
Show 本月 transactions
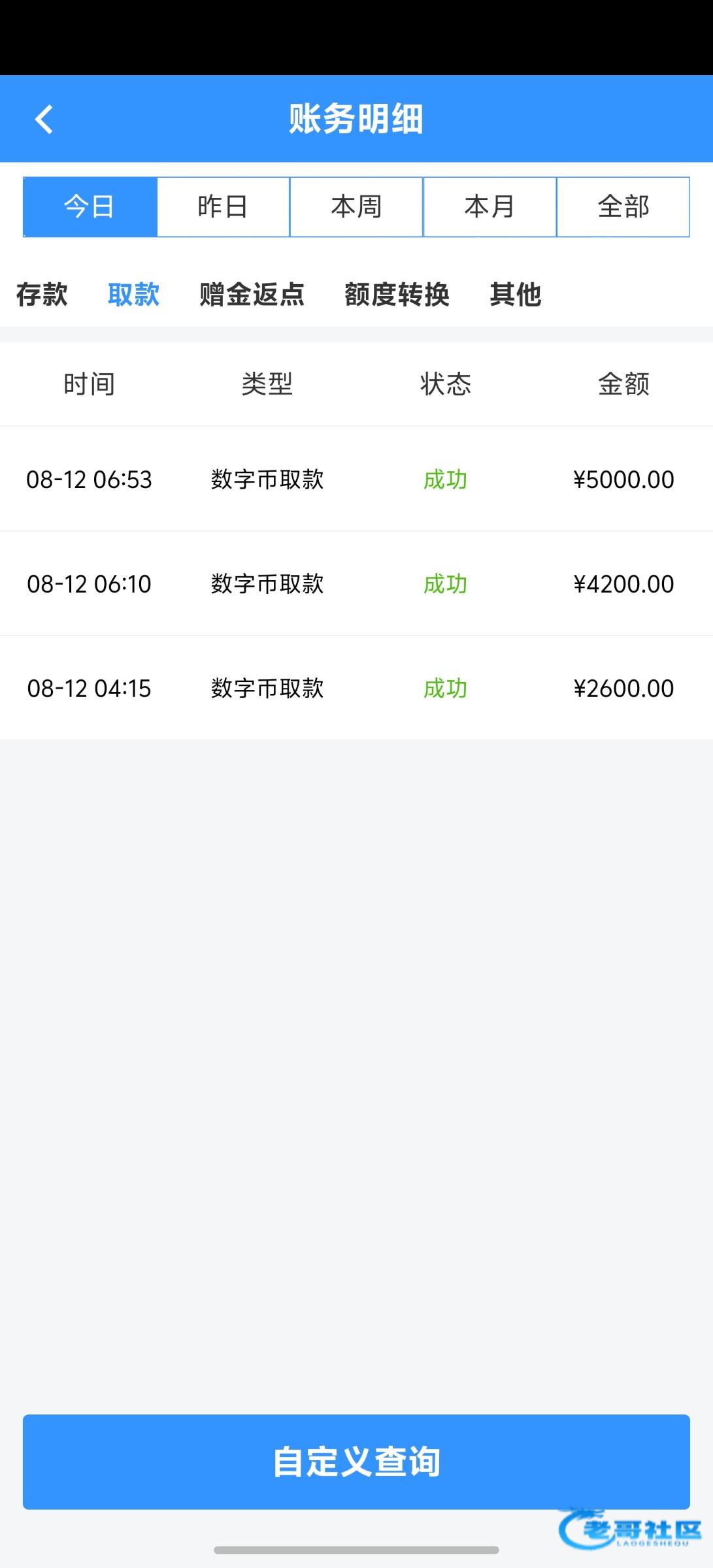click(490, 206)
